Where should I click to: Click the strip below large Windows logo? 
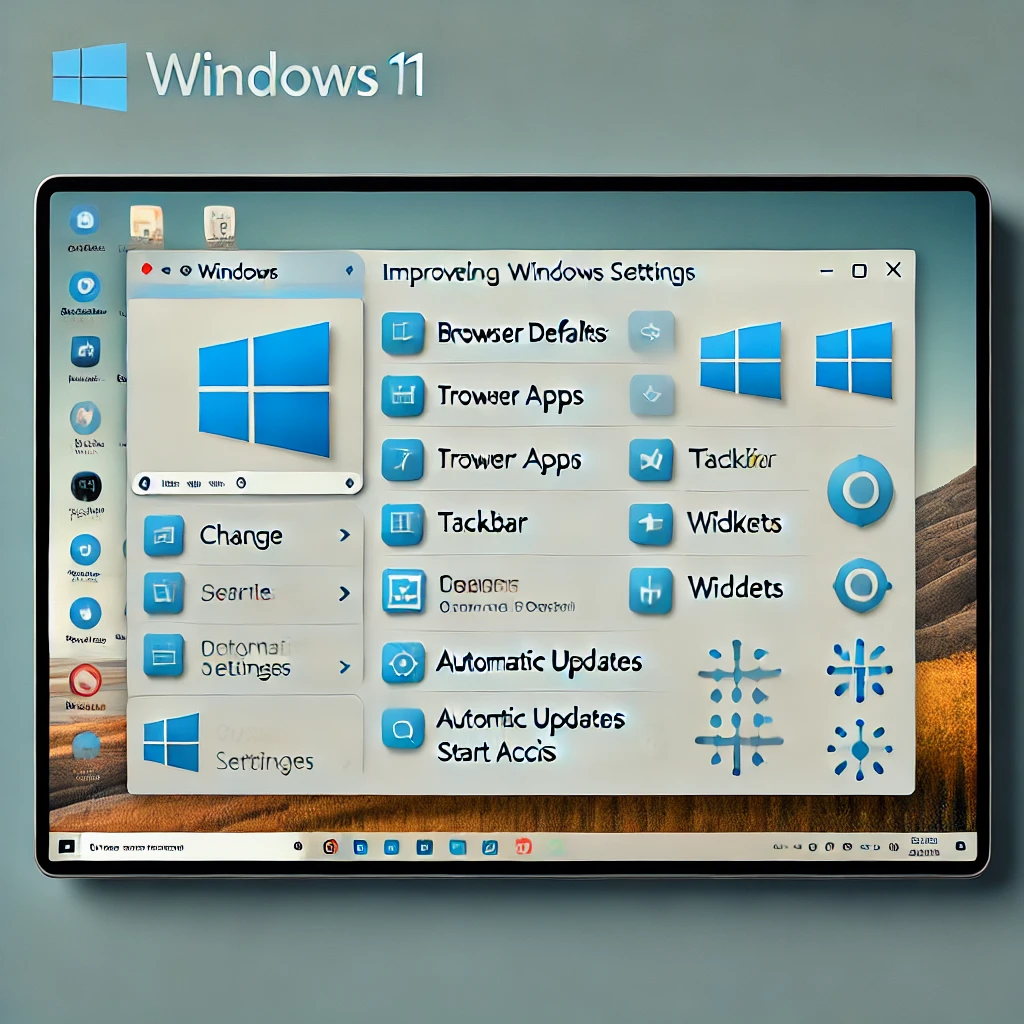point(246,483)
